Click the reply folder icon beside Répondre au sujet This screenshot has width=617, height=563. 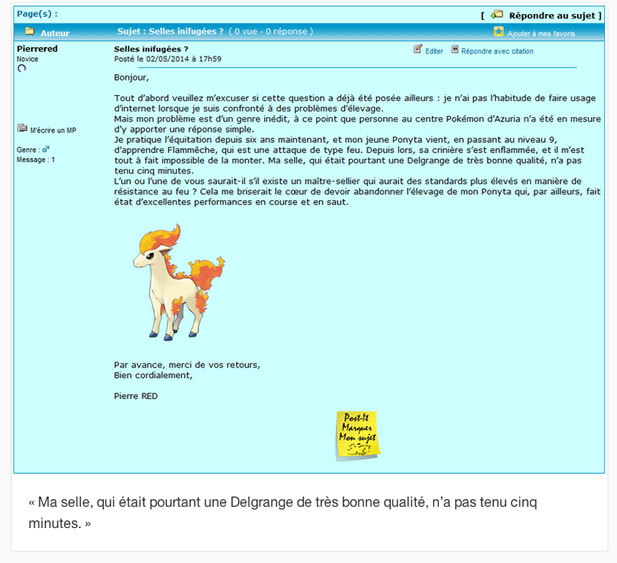pos(497,15)
